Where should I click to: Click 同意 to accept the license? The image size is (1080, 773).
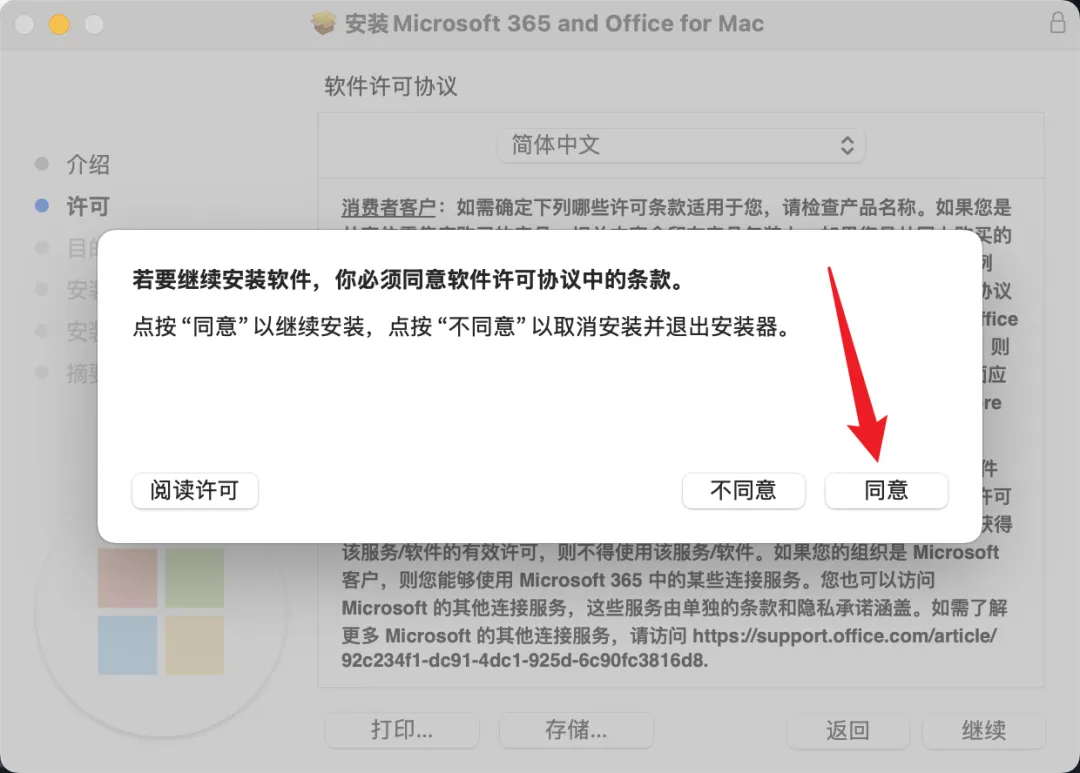click(x=886, y=491)
